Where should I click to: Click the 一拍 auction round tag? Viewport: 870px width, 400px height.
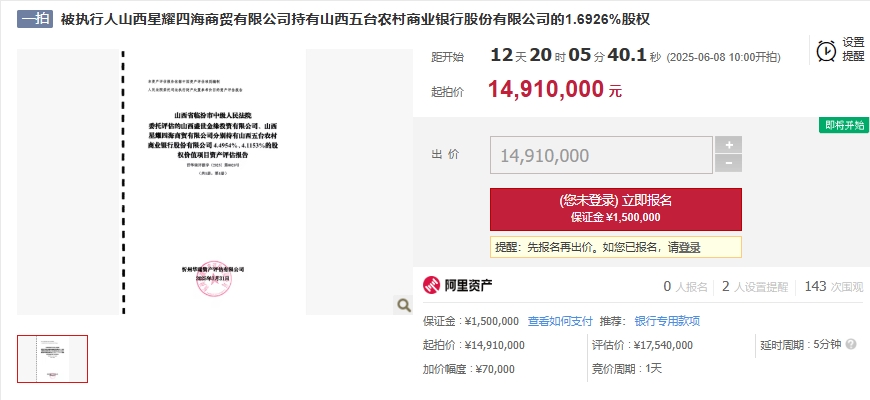coord(34,19)
